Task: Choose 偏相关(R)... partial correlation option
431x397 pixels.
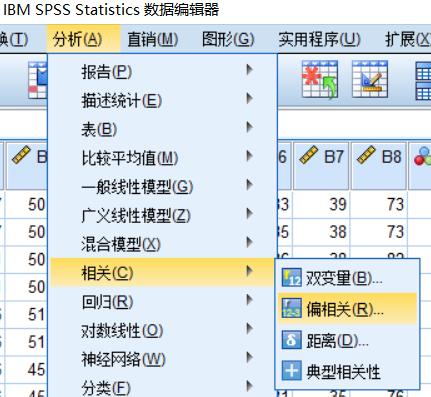Action: (x=347, y=309)
